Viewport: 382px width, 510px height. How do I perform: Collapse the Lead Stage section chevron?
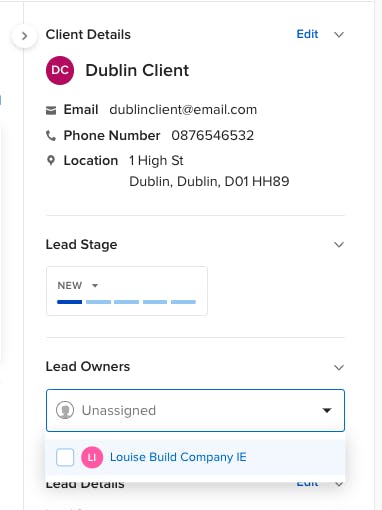[x=339, y=245]
